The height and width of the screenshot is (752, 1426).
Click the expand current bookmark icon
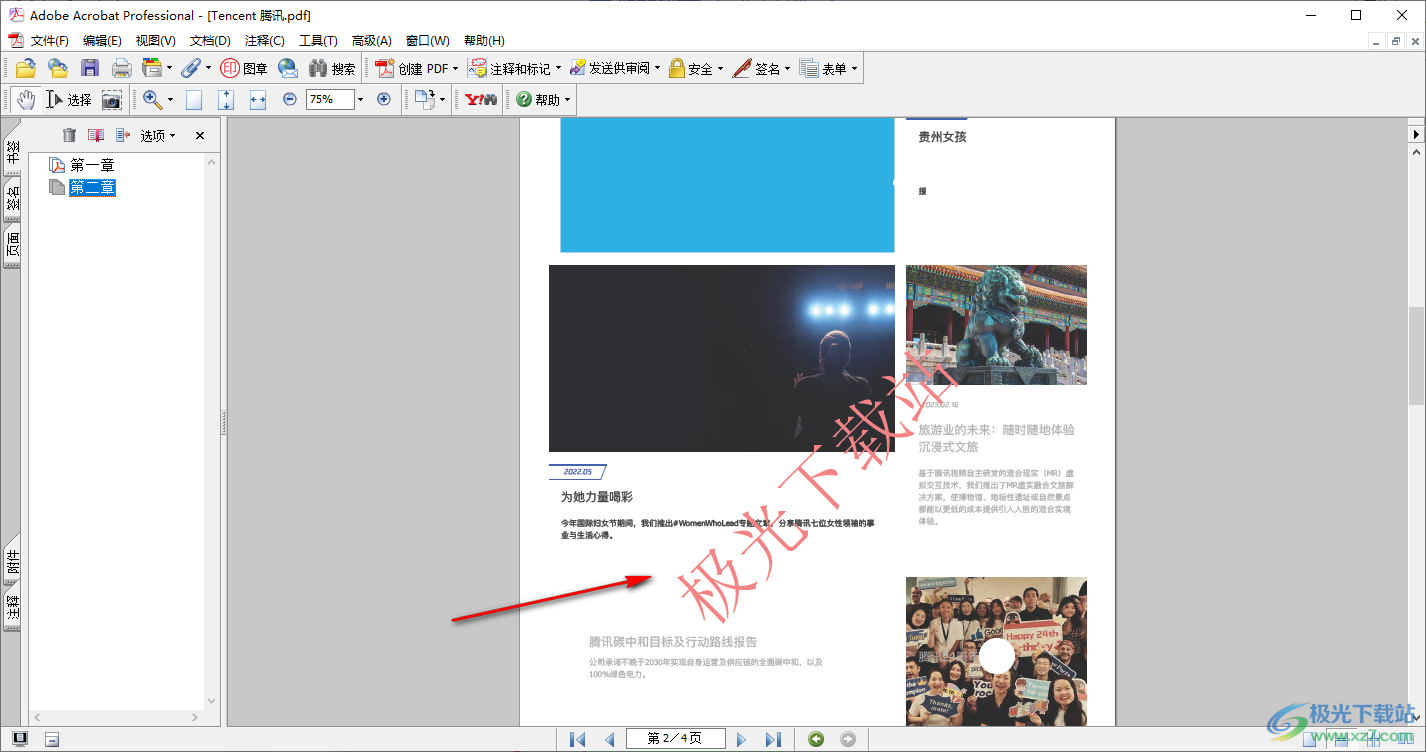coord(123,135)
